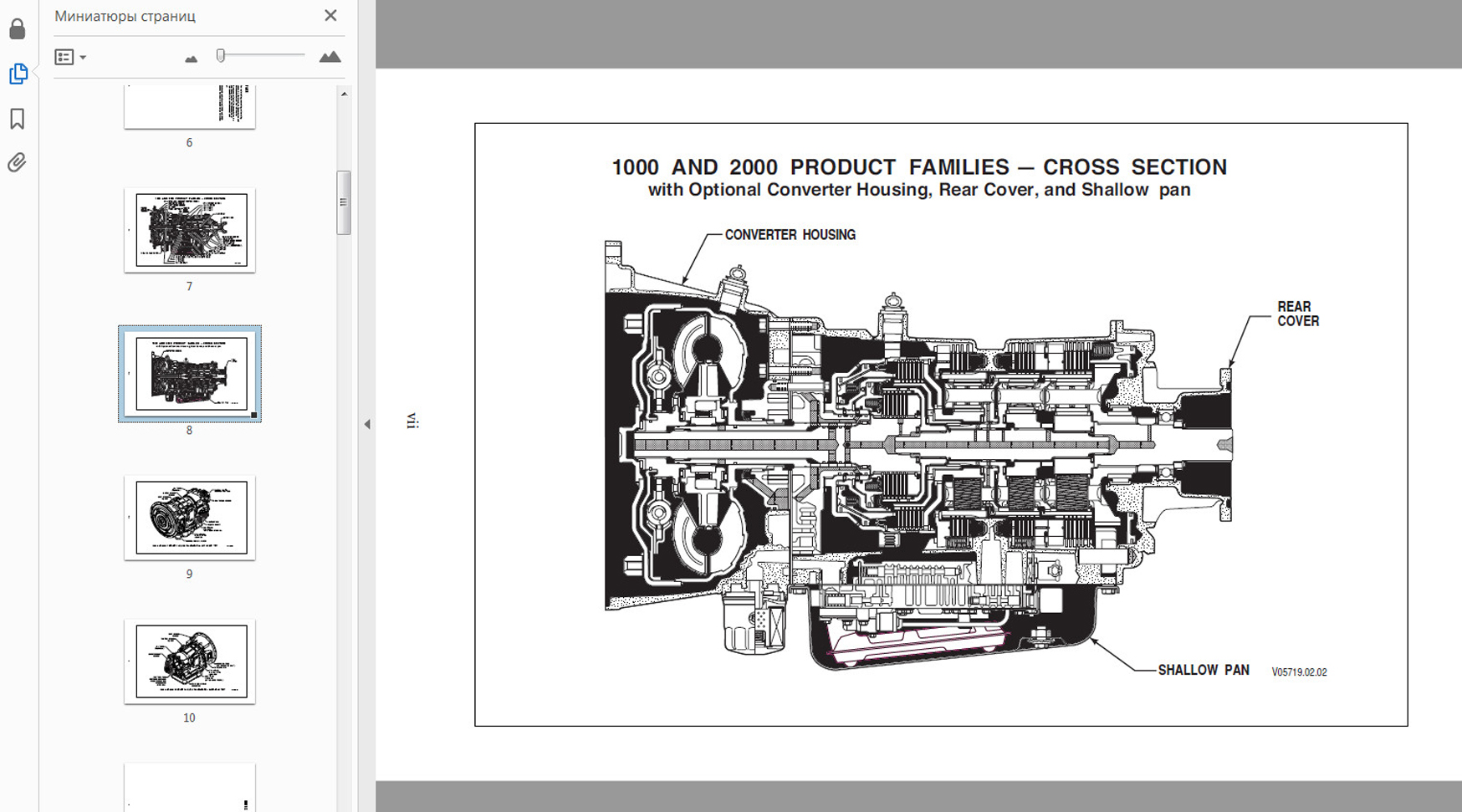Click the reduce thumbnail size icon
This screenshot has width=1462, height=812.
click(191, 58)
